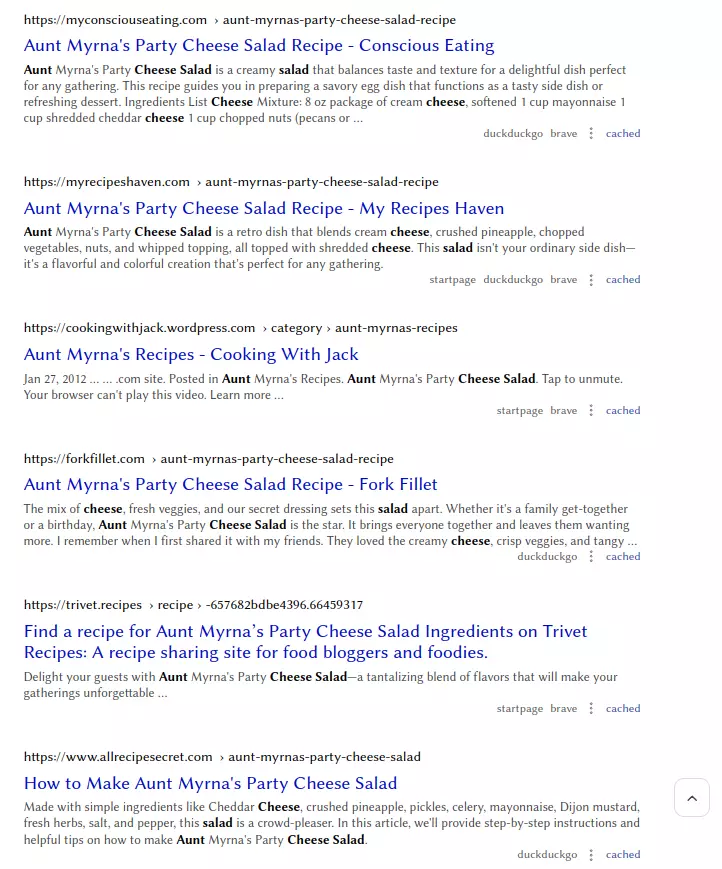View cached version of Cooking With Jack result
This screenshot has width=722, height=869.
[623, 411]
